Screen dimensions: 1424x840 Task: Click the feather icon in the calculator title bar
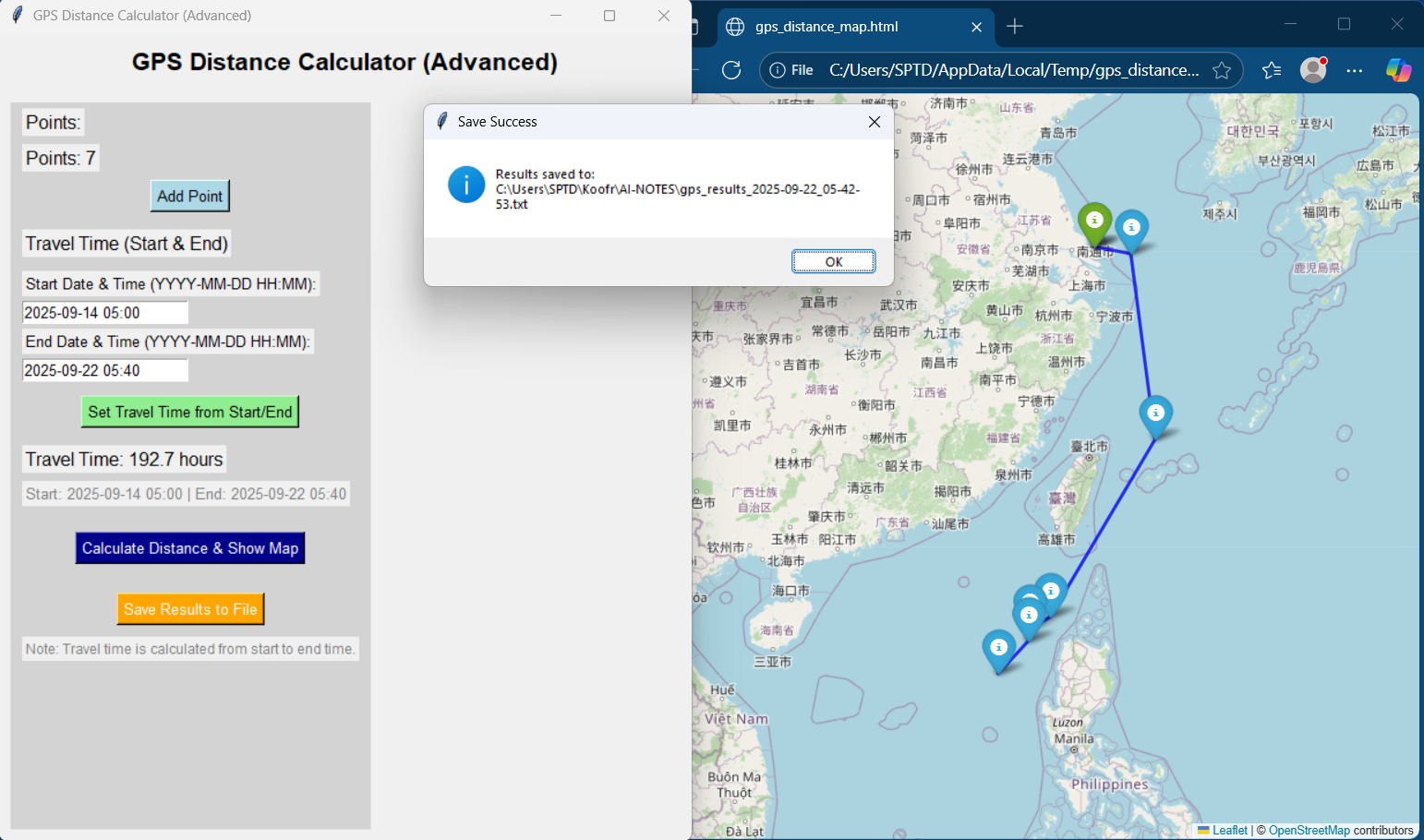[16, 15]
